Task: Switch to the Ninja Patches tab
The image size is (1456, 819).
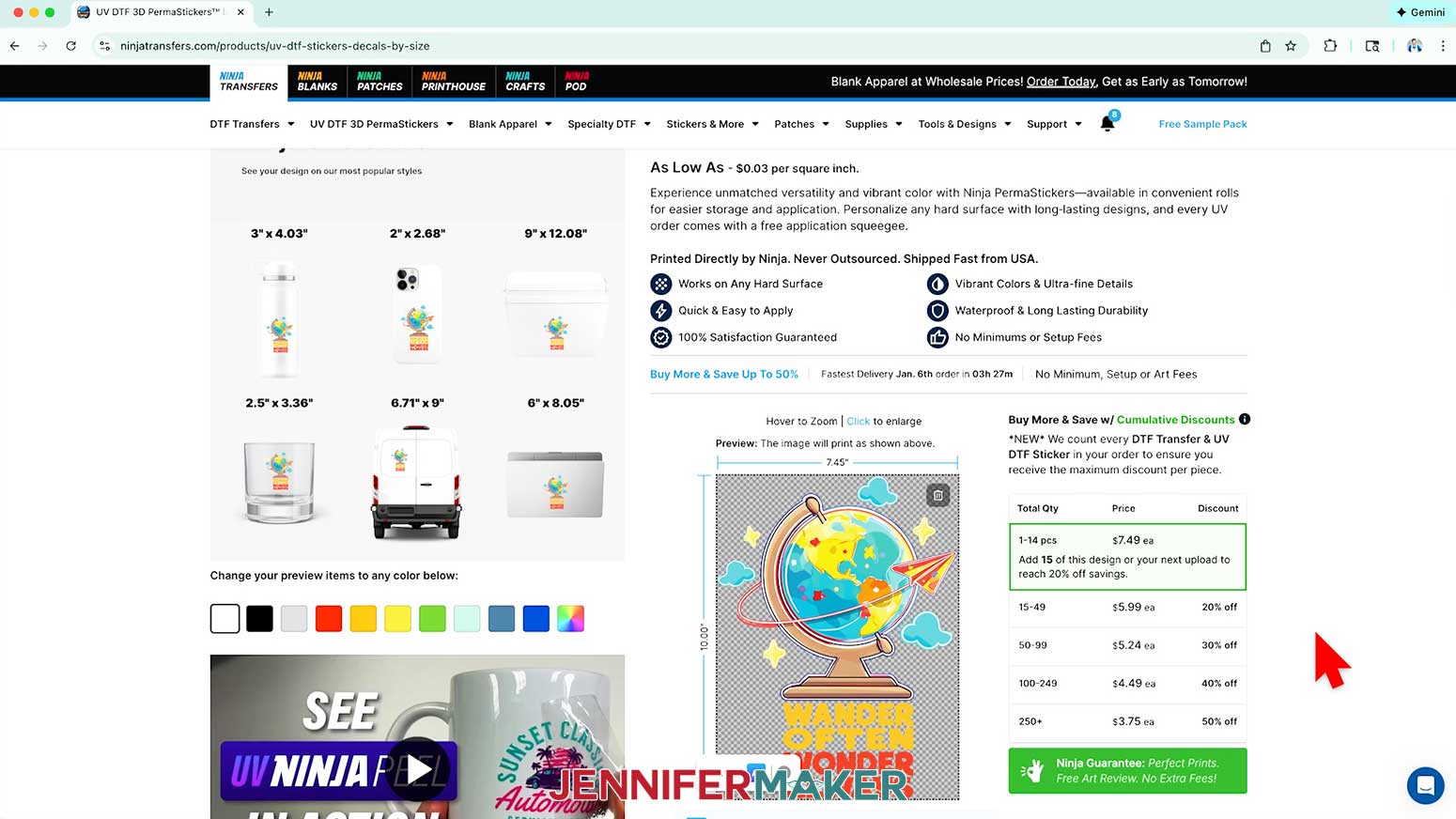Action: pyautogui.click(x=379, y=82)
